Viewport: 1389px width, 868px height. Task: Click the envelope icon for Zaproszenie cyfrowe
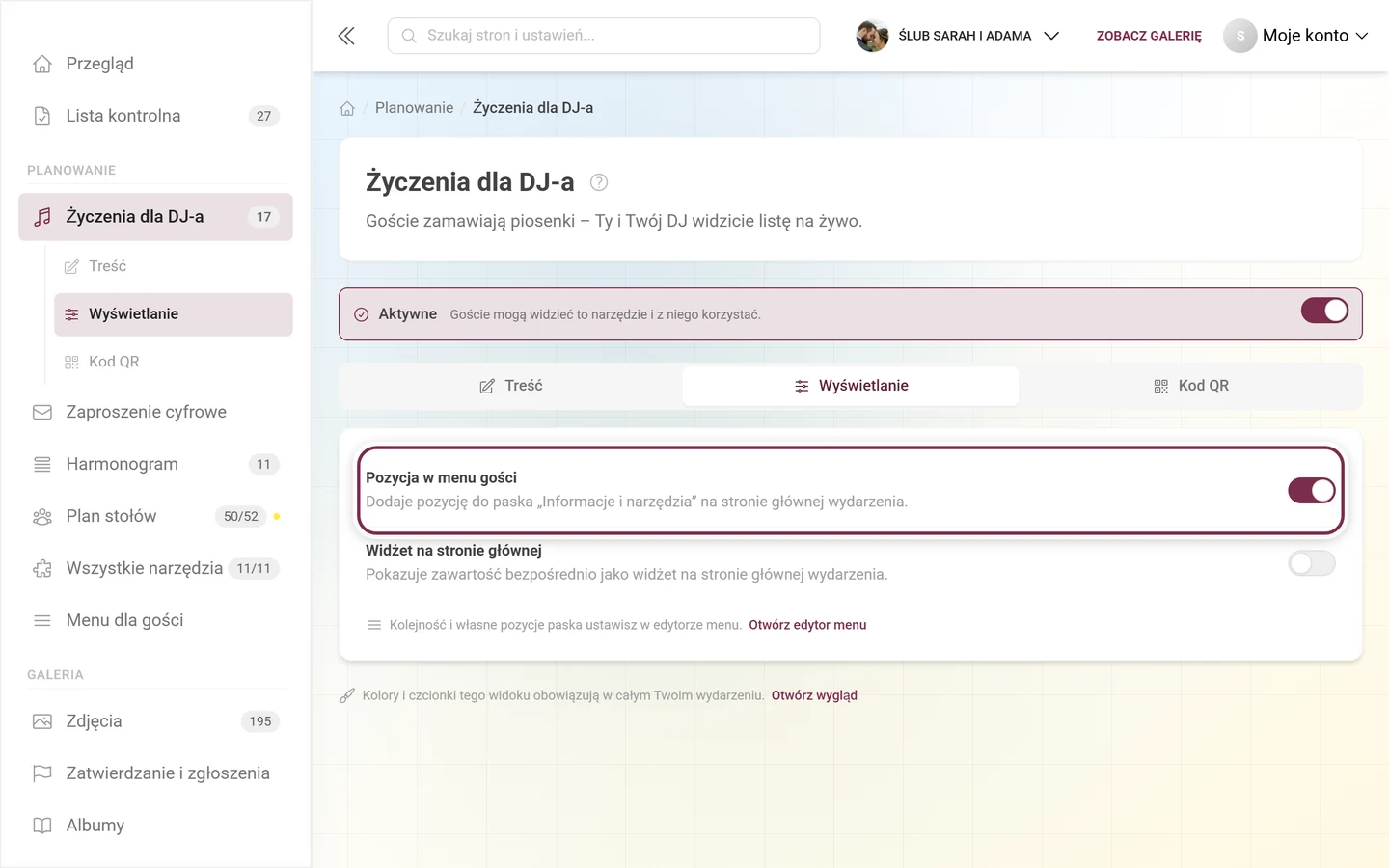(42, 412)
